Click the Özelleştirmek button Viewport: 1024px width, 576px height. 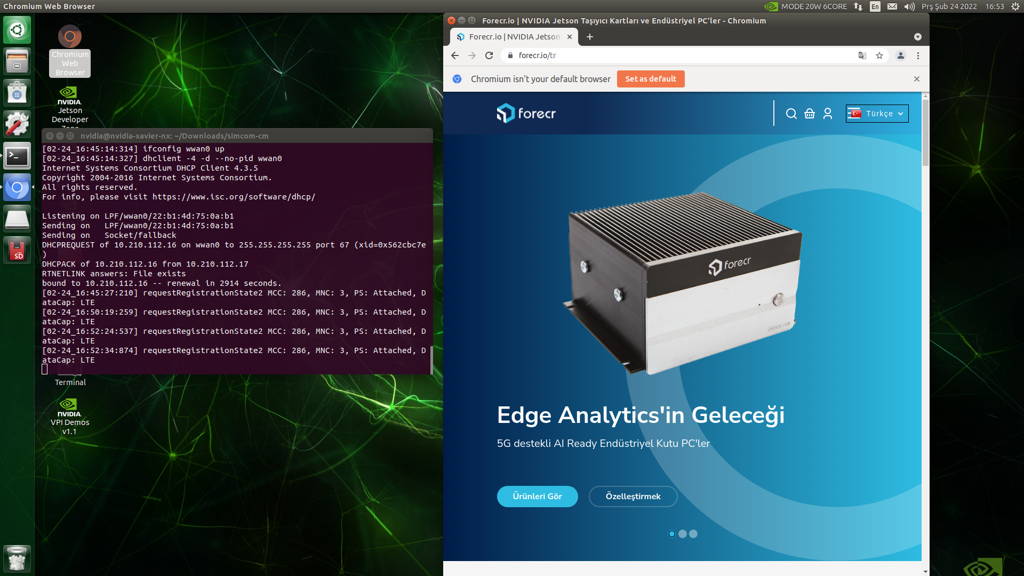633,496
